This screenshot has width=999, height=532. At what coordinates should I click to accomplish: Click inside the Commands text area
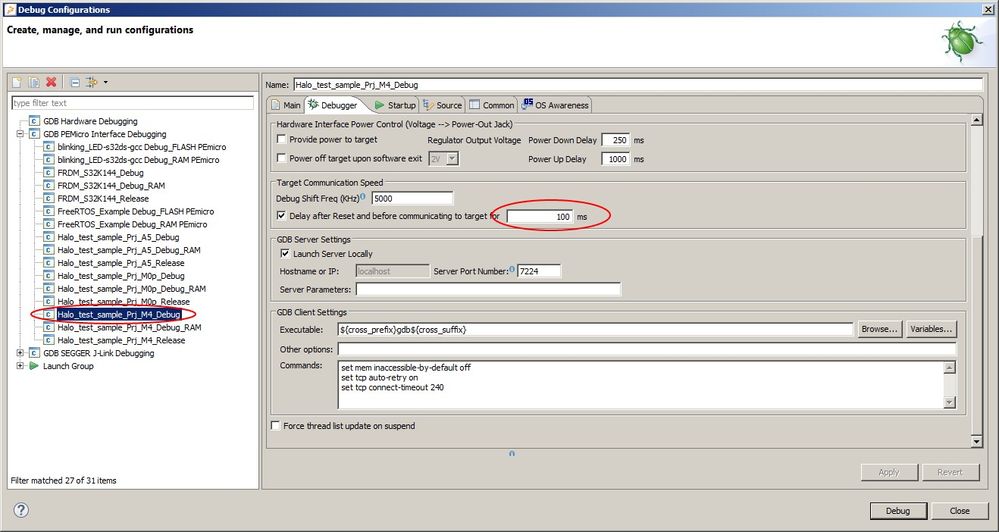[x=641, y=385]
